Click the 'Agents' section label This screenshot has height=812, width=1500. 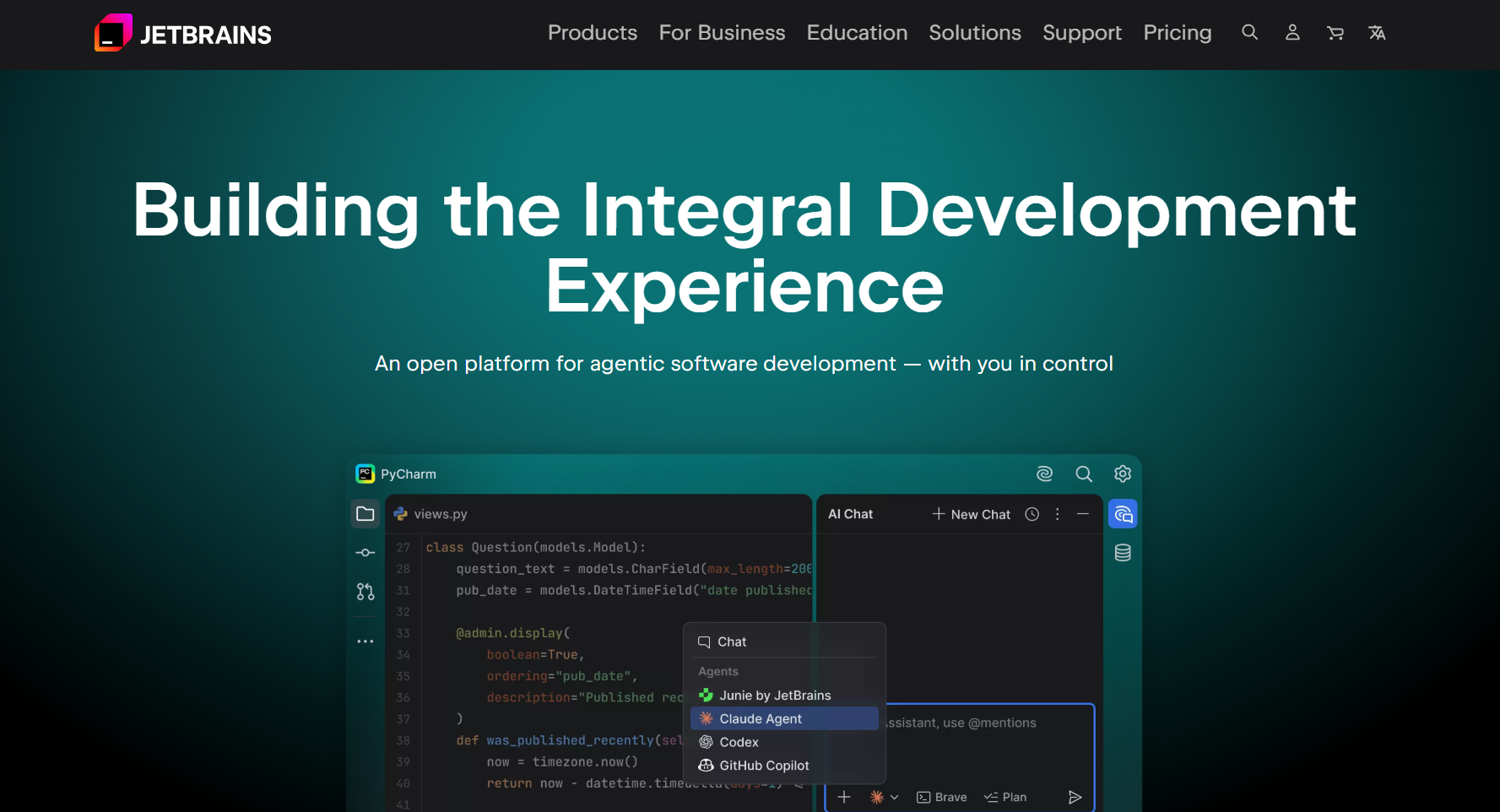tap(718, 672)
